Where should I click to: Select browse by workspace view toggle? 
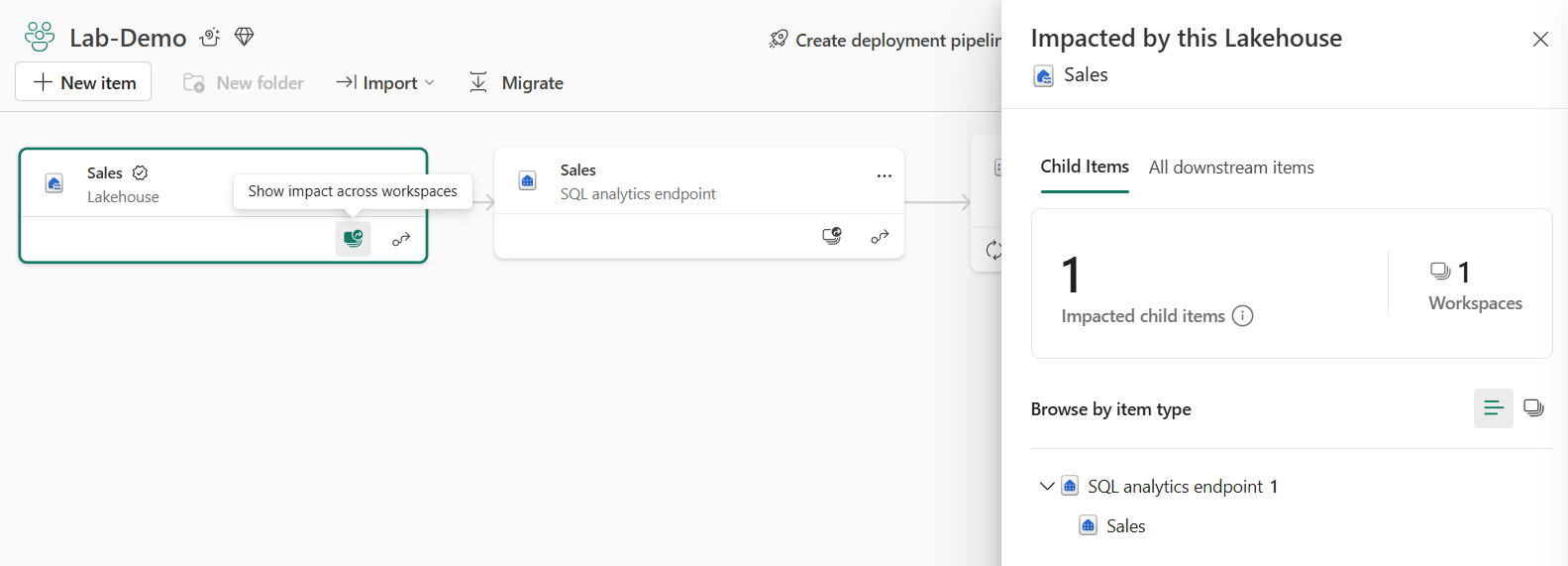(x=1533, y=408)
